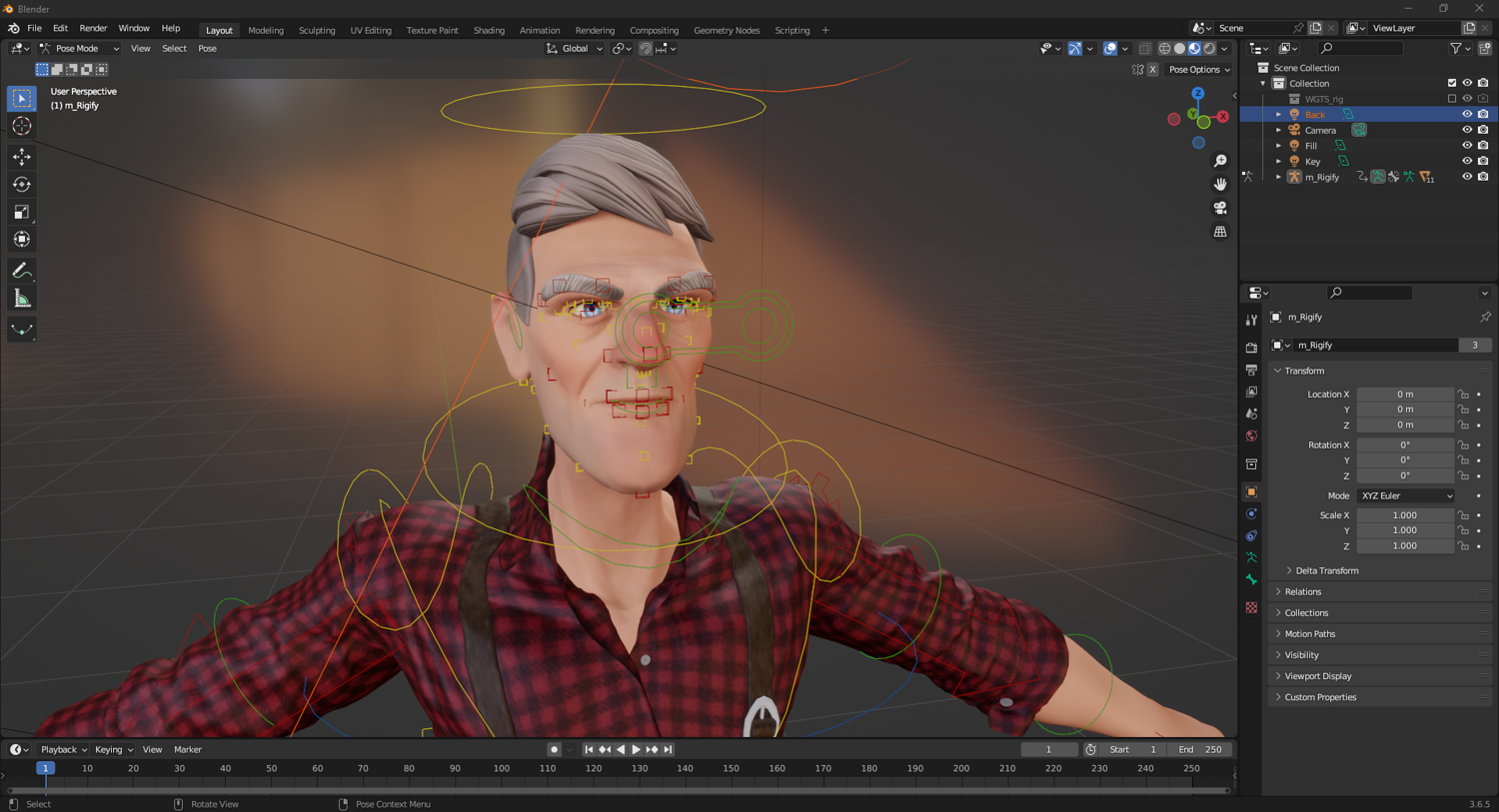The image size is (1499, 812).
Task: Open the Pose Mode dropdown
Action: pos(79,48)
